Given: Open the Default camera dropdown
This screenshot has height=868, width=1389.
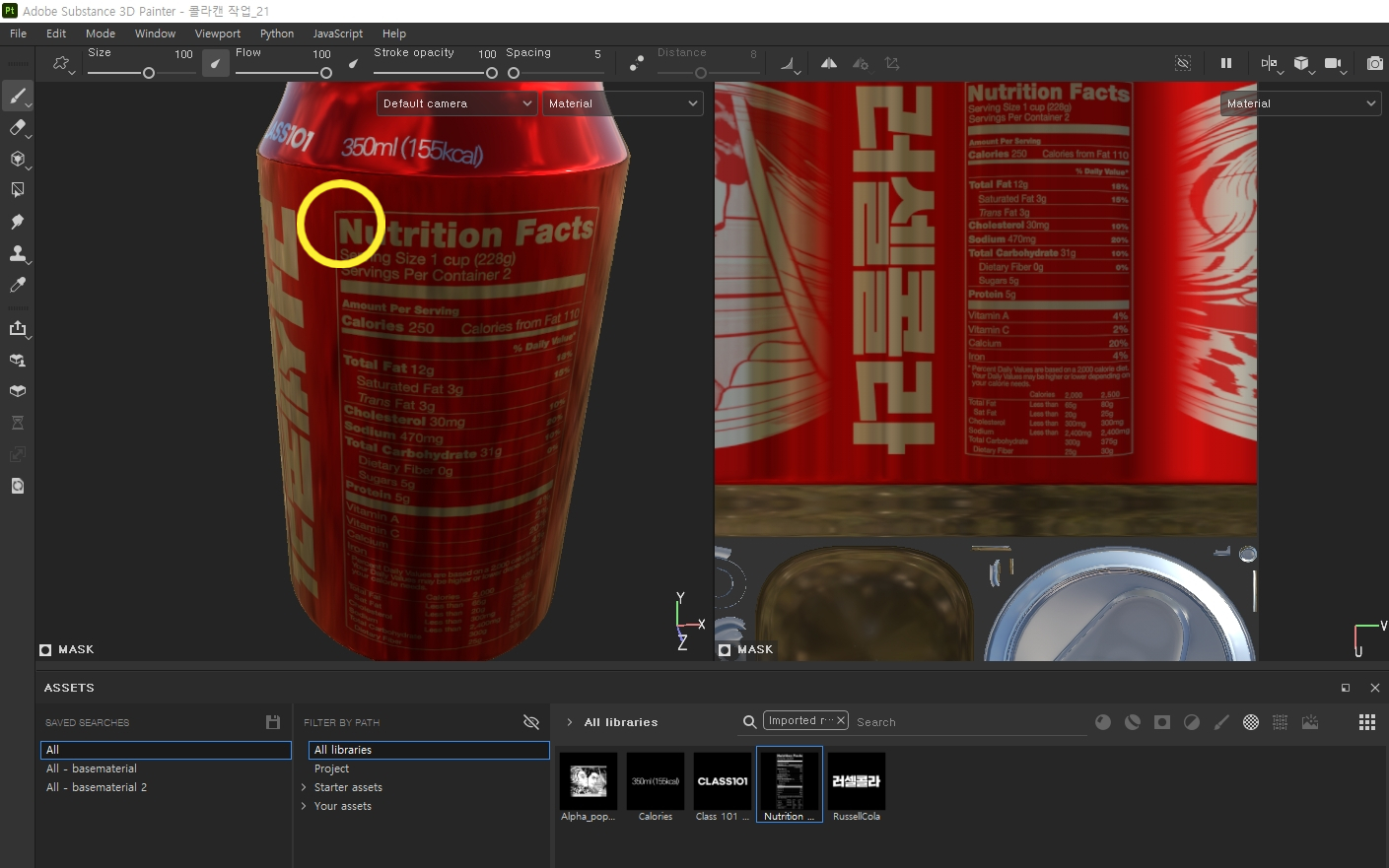Looking at the screenshot, I should click(456, 103).
